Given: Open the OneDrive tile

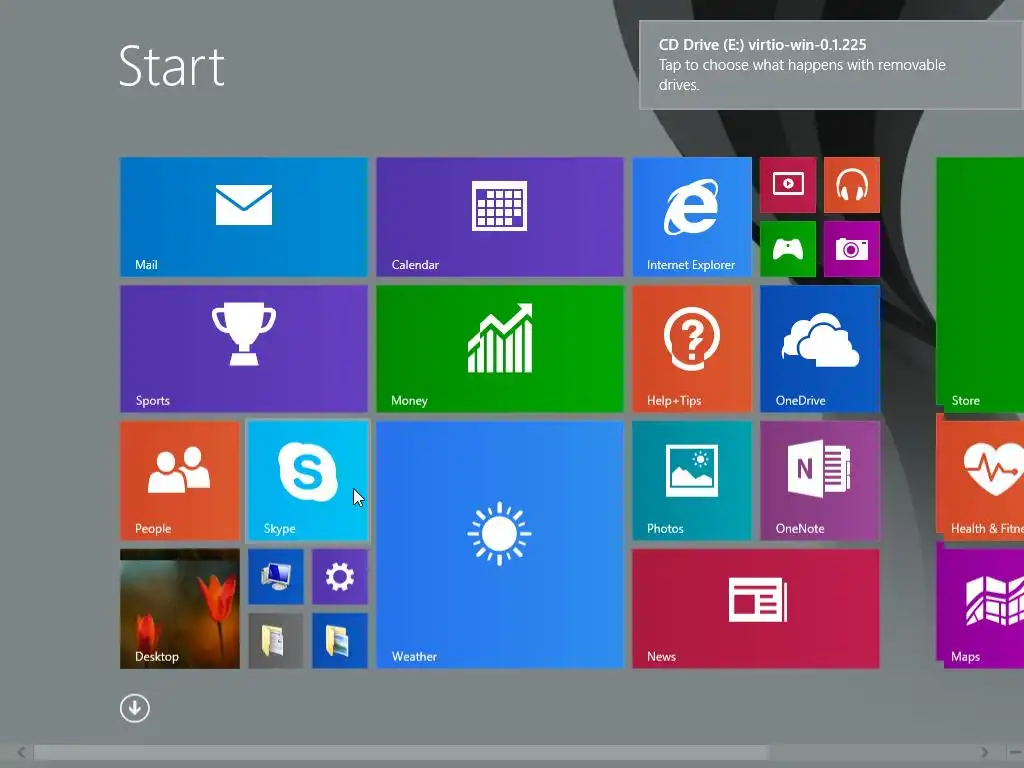Looking at the screenshot, I should coord(820,349).
